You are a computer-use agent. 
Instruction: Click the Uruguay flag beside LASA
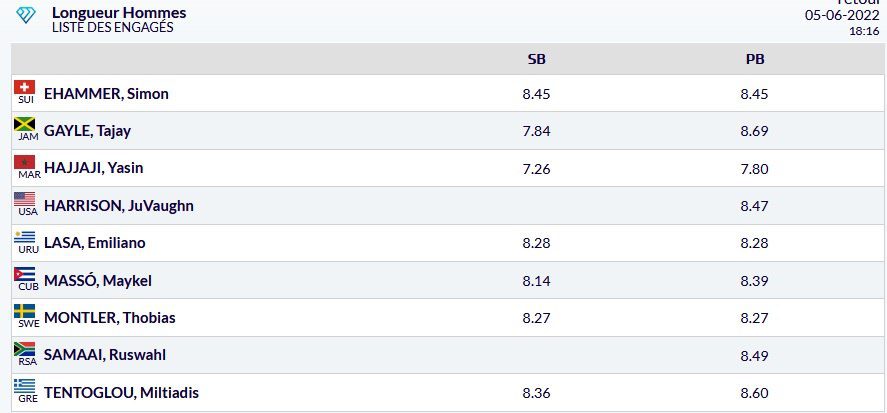[24, 237]
